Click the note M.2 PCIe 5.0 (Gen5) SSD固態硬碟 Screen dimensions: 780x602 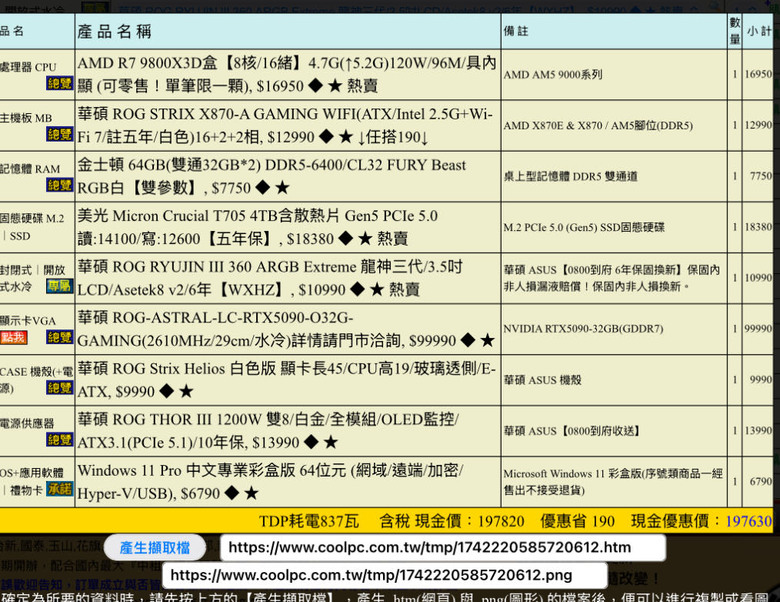(584, 227)
